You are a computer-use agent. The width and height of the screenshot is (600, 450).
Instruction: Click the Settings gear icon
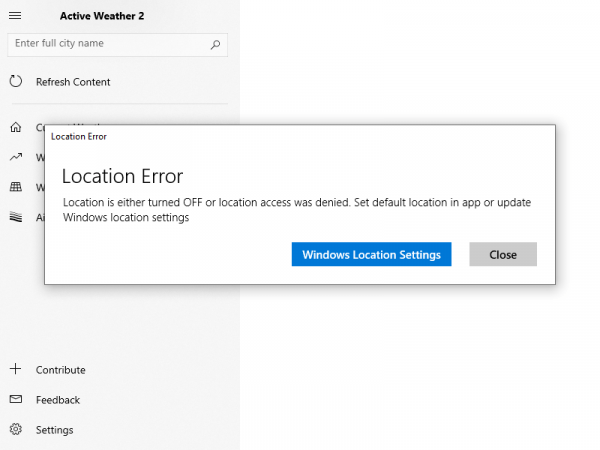click(16, 429)
